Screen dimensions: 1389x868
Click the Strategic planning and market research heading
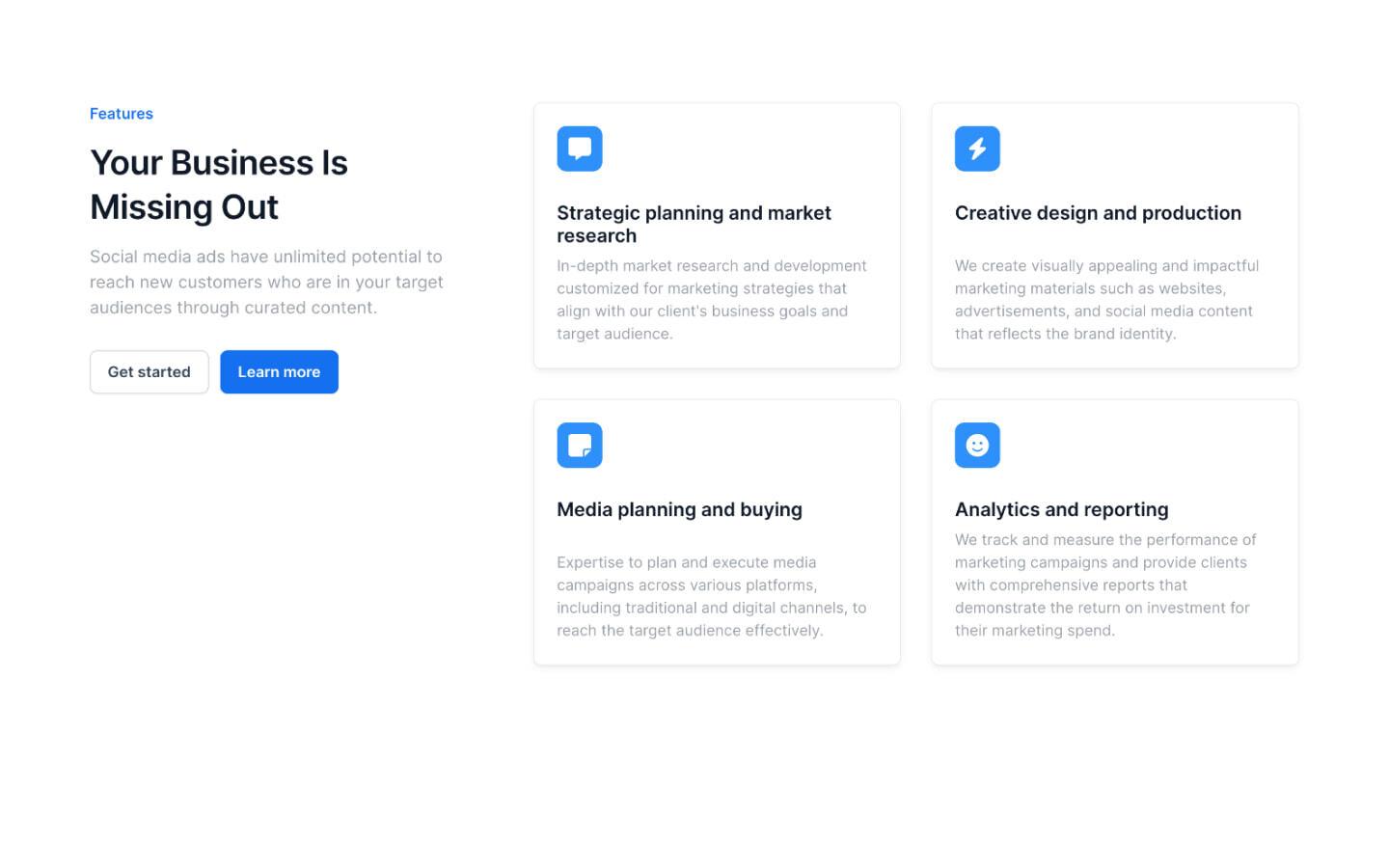[x=694, y=224]
